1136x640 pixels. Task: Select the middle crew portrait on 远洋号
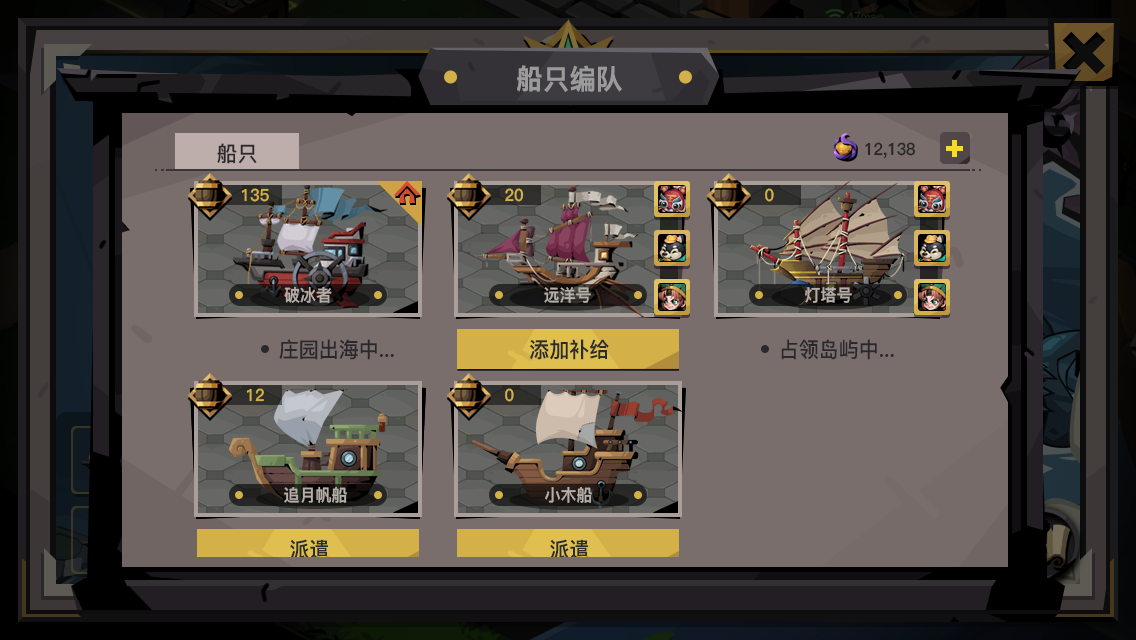(672, 248)
